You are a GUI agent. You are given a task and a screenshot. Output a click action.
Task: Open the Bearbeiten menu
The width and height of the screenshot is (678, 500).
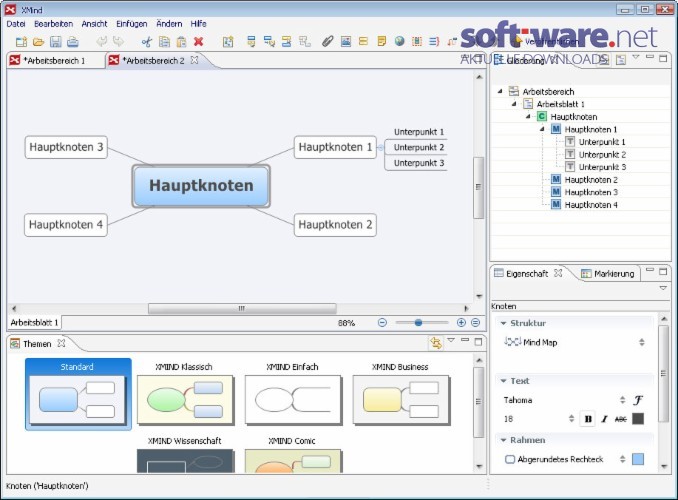tap(54, 24)
